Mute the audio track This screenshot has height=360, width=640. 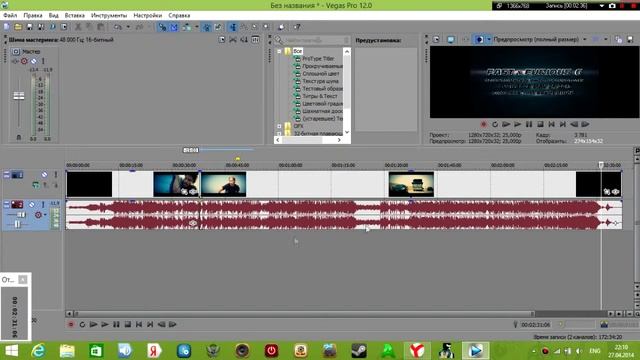pyautogui.click(x=31, y=204)
